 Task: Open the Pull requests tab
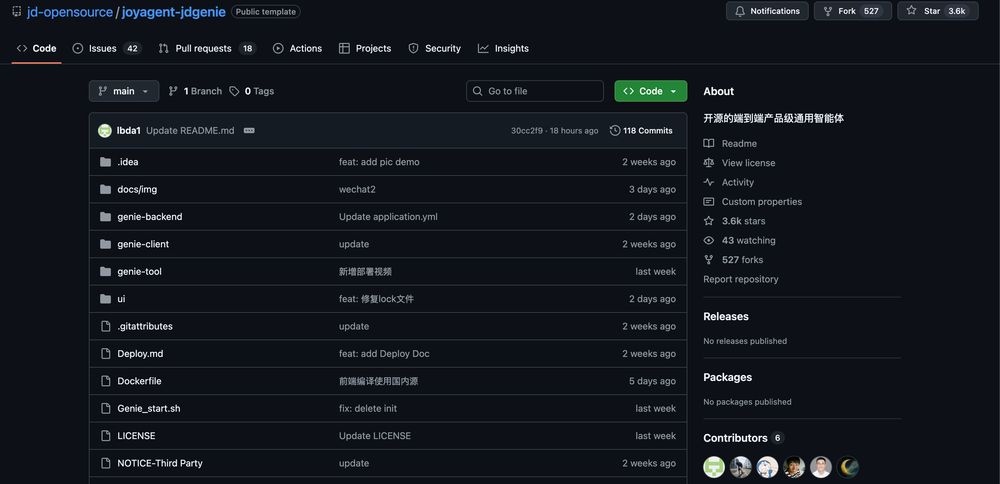207,48
